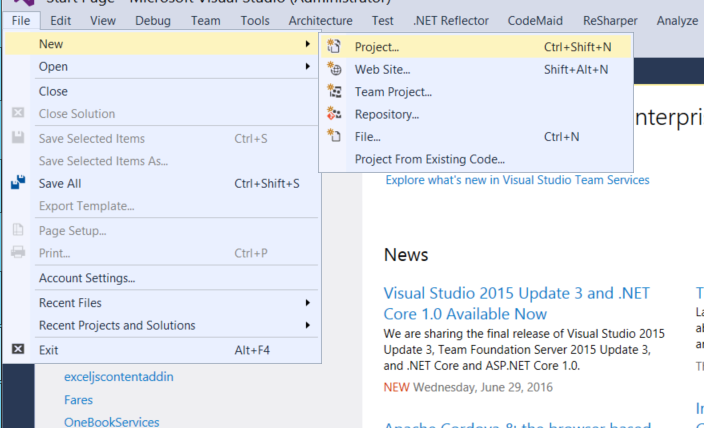Choose Project... from the New submenu
The height and width of the screenshot is (428, 704).
click(476, 47)
